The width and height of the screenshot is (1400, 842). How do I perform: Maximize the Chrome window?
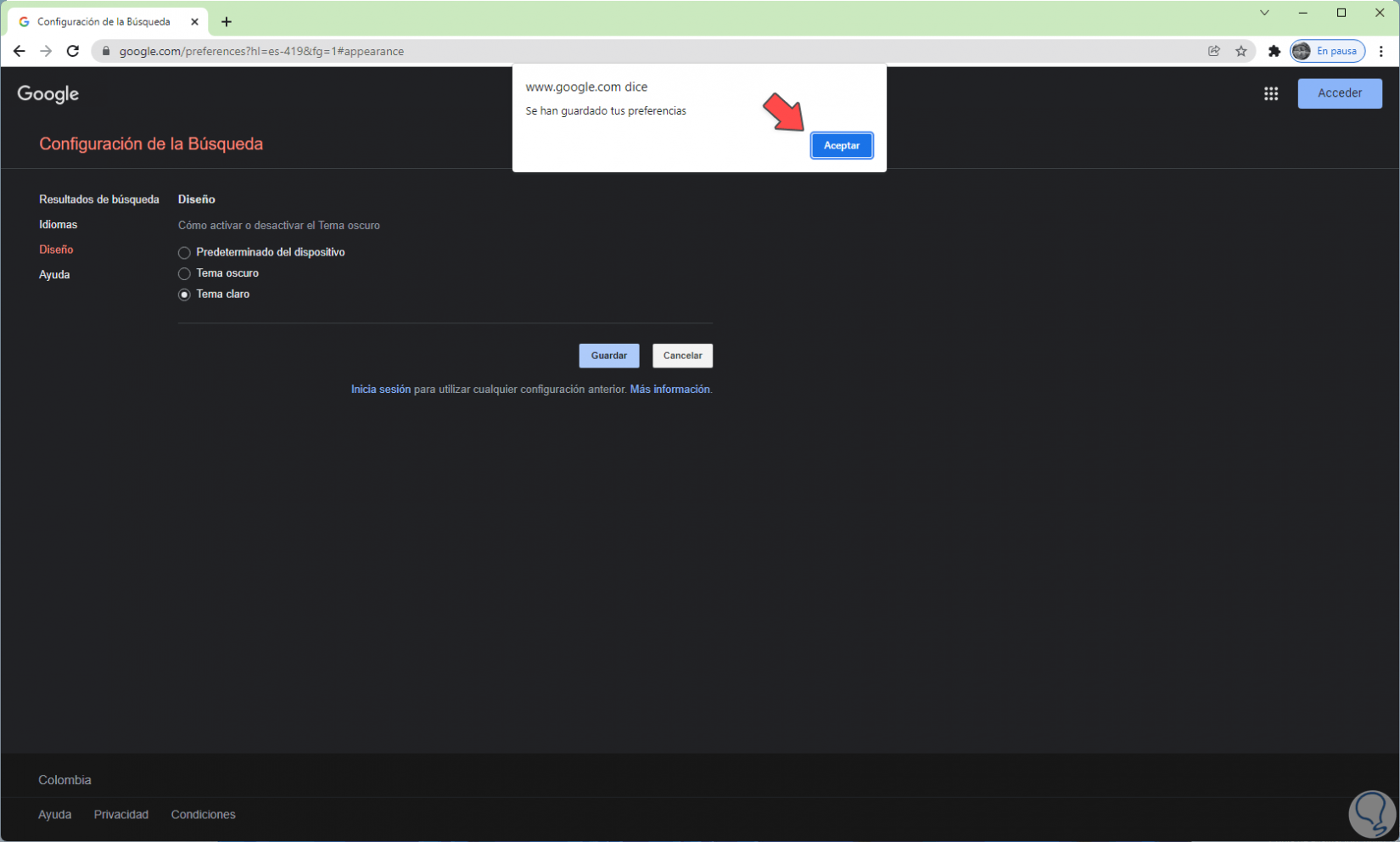1341,13
